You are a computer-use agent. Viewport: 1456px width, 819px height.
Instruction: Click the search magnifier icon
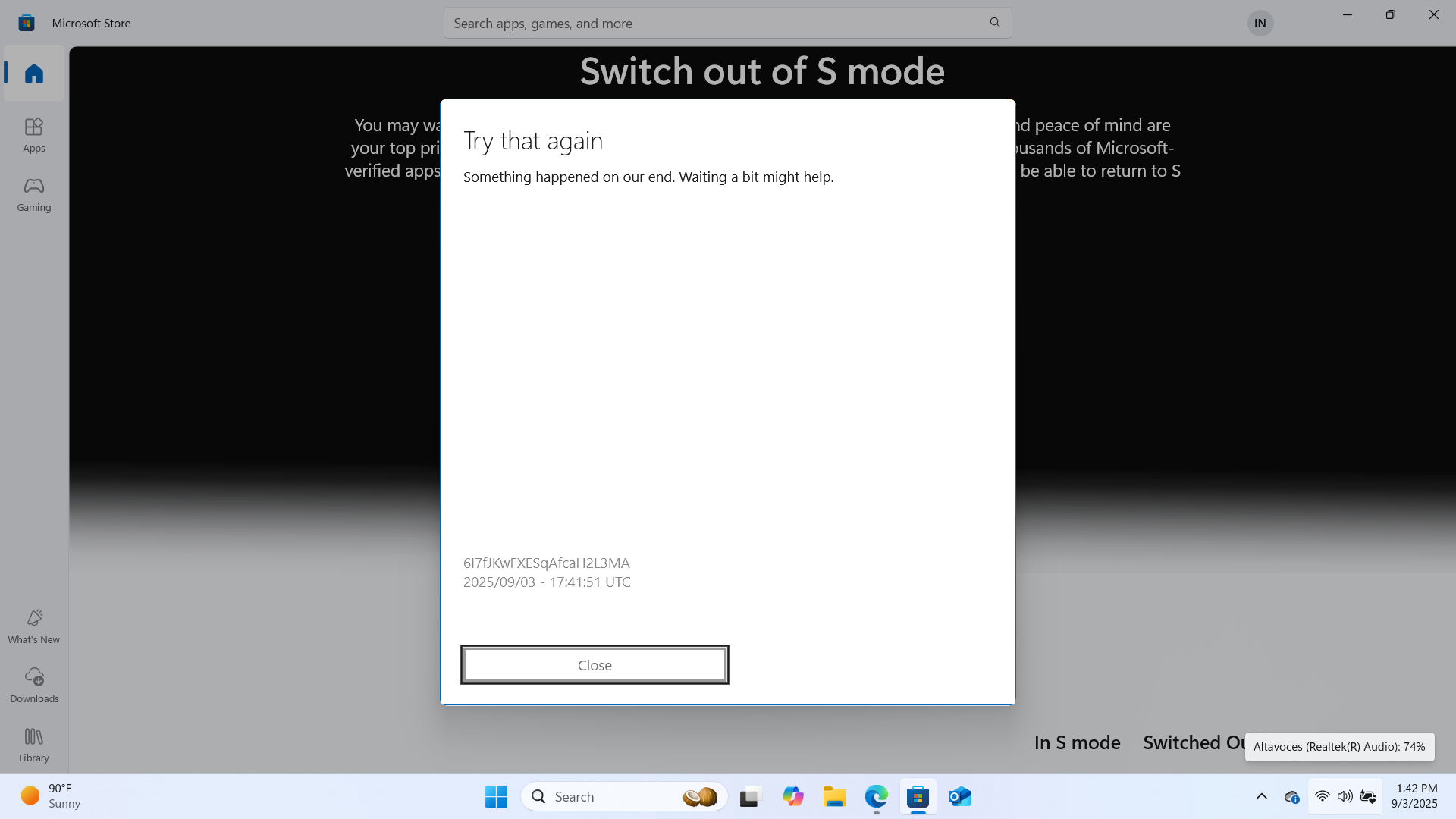[x=994, y=23]
